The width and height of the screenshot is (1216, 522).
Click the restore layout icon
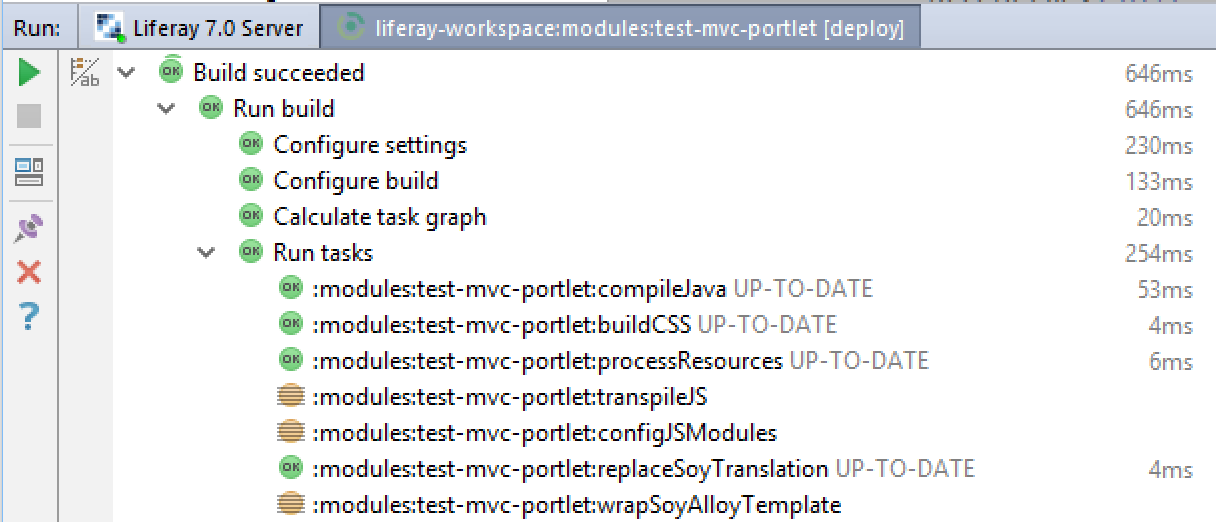point(29,173)
